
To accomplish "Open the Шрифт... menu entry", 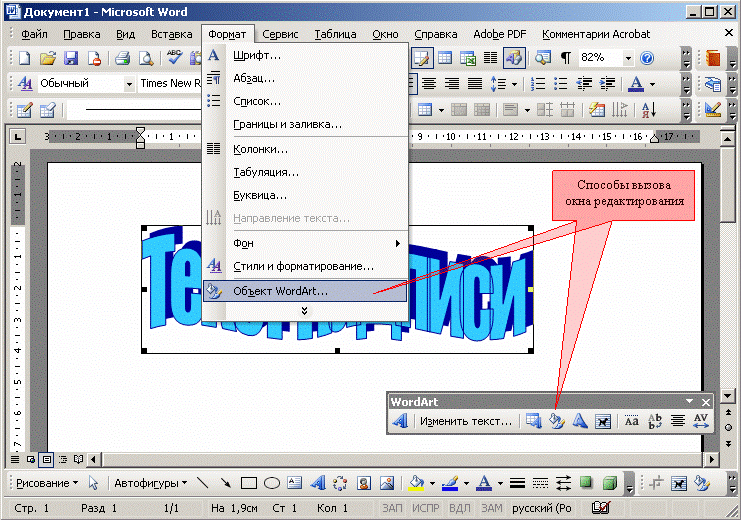I will [x=257, y=55].
